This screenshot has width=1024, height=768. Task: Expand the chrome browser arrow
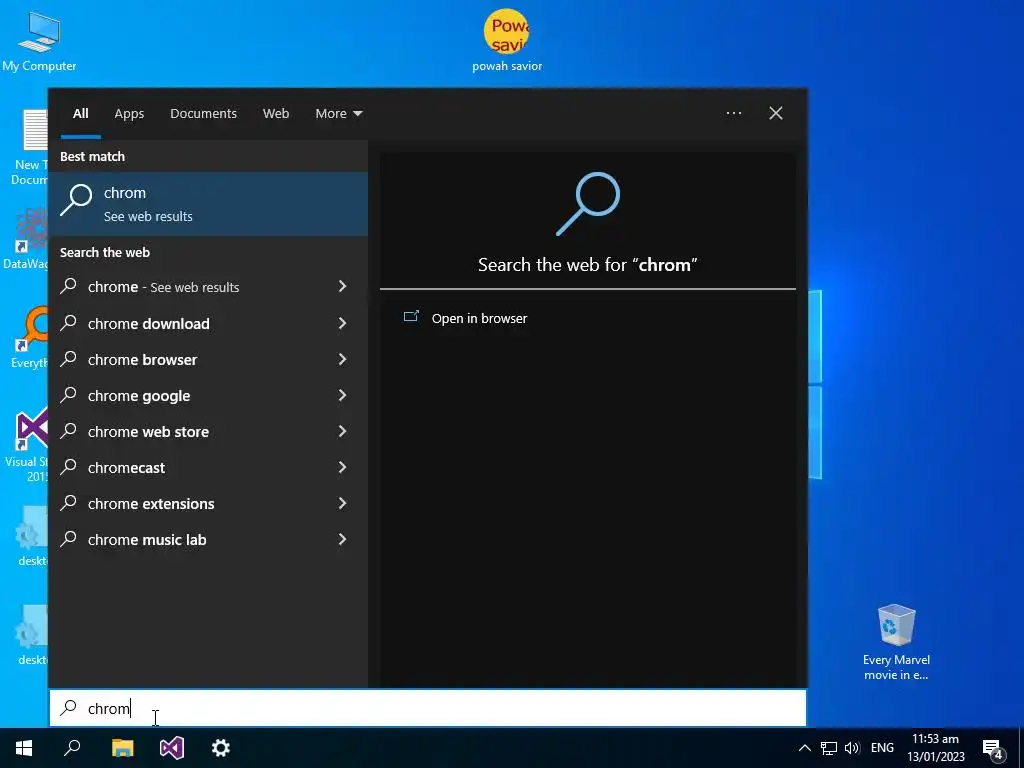click(342, 359)
